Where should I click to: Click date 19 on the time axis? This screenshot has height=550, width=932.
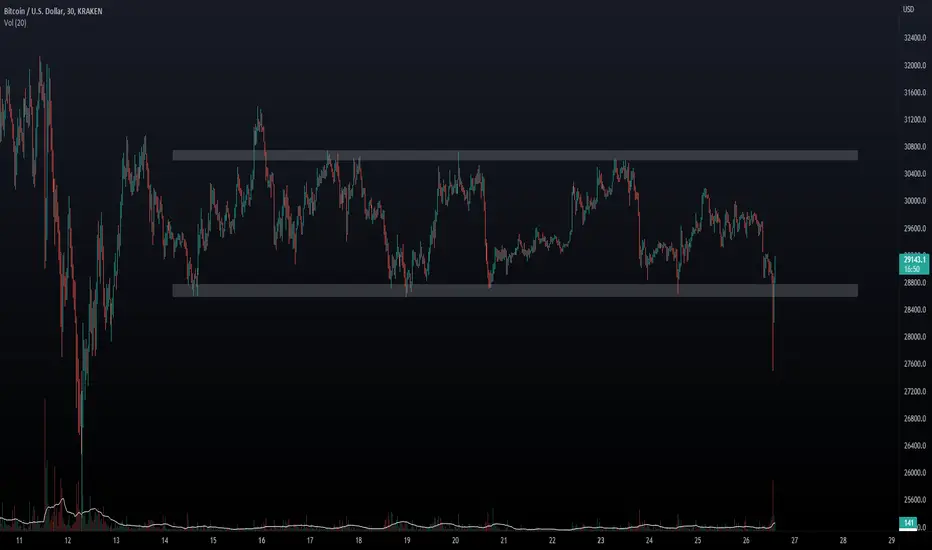pyautogui.click(x=407, y=540)
